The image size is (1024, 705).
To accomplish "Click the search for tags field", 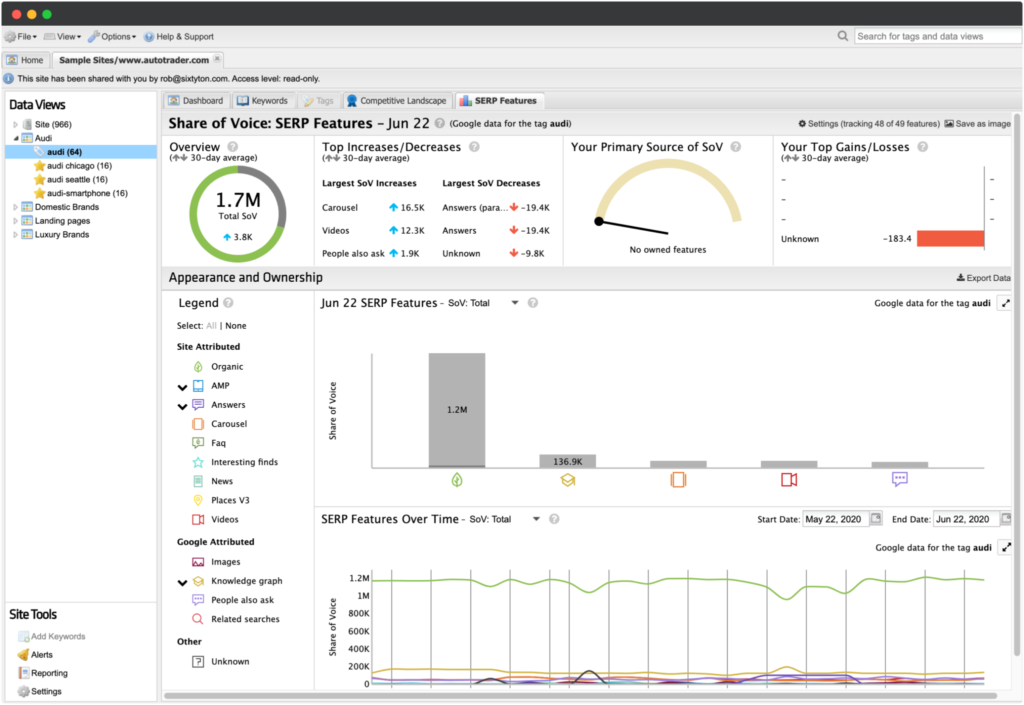I will click(x=938, y=37).
